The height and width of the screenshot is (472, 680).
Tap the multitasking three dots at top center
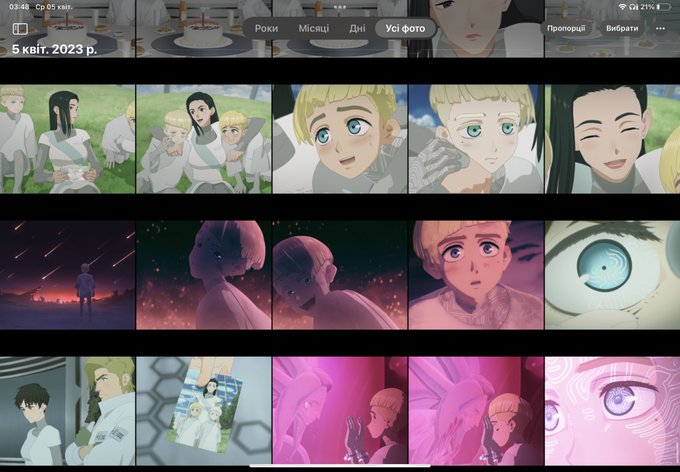pyautogui.click(x=340, y=7)
